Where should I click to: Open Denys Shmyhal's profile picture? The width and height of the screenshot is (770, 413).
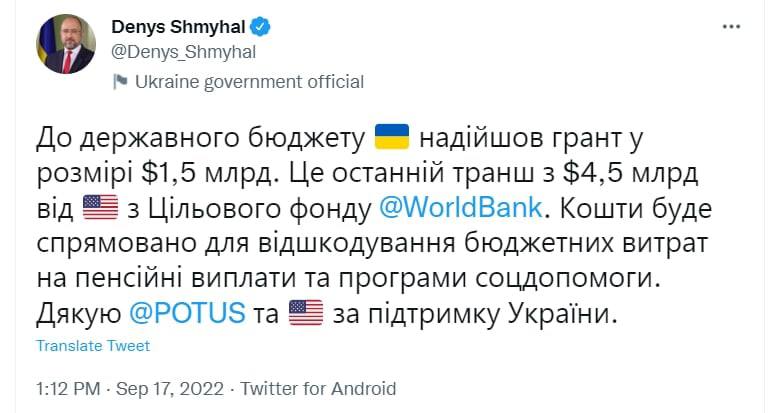click(66, 45)
